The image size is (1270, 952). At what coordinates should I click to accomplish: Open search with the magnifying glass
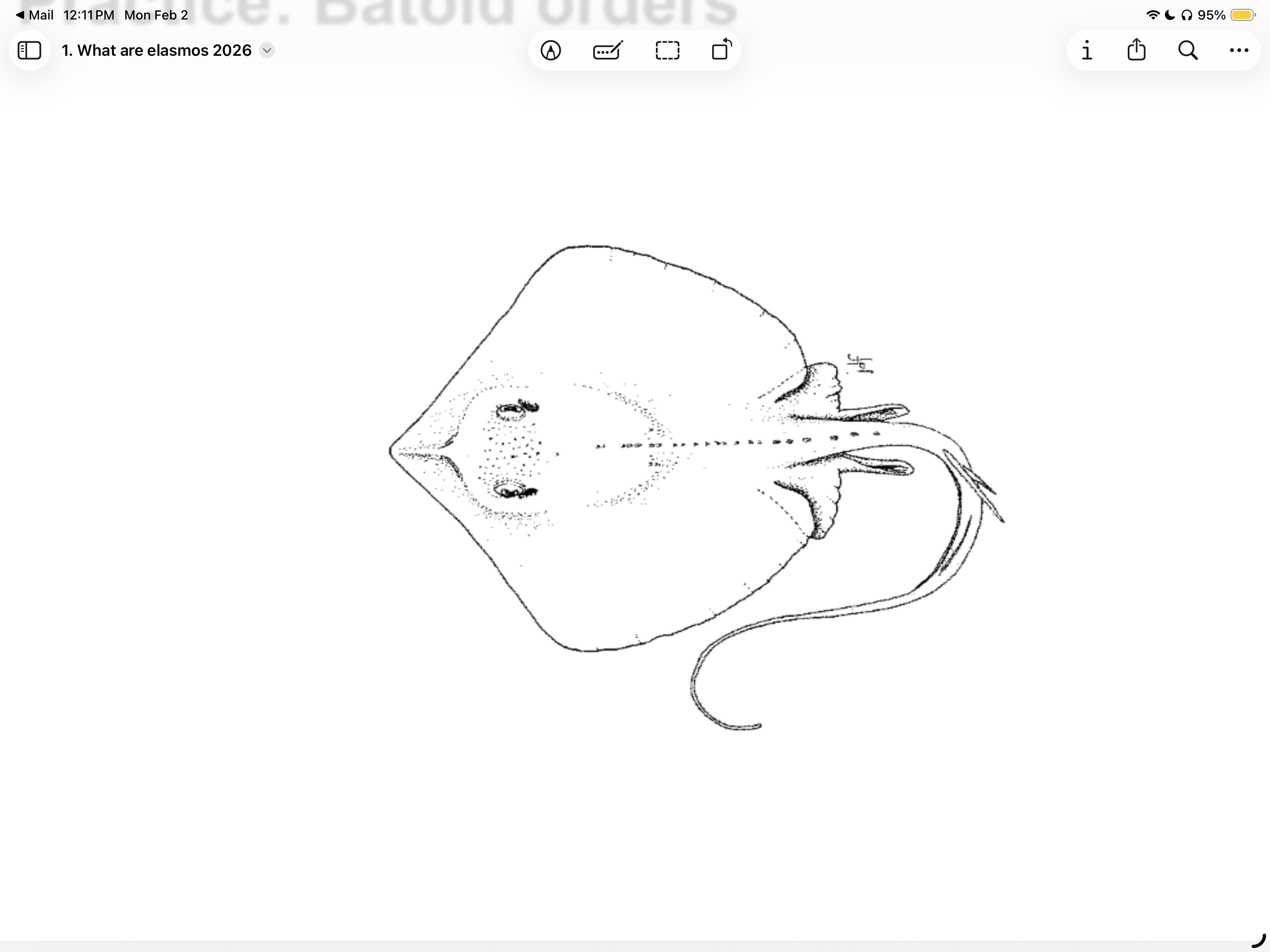pos(1187,51)
